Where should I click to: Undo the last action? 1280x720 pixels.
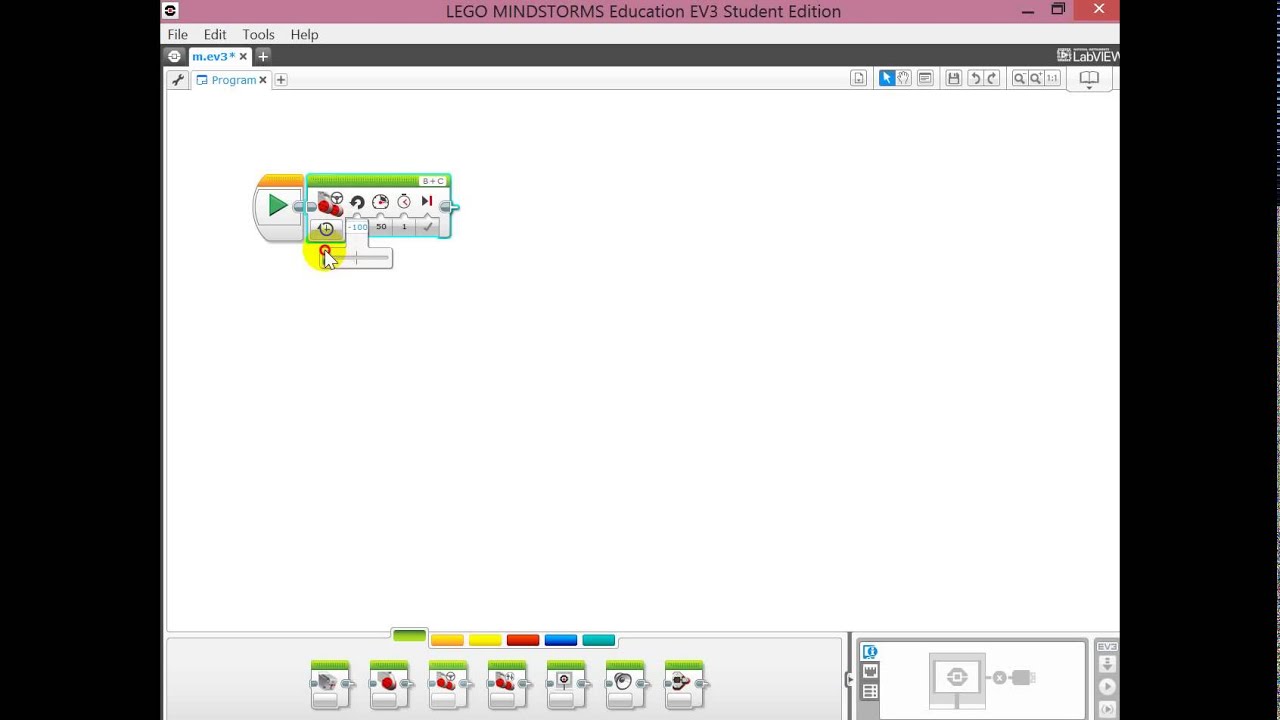tap(974, 78)
